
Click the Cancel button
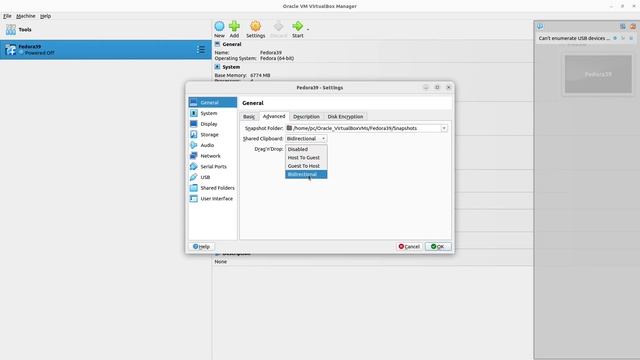(409, 247)
